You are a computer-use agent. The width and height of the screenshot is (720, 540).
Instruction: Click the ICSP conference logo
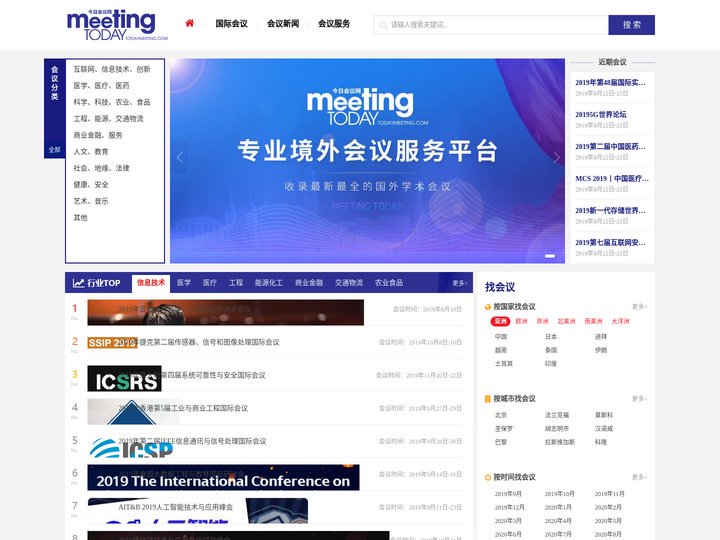click(x=131, y=448)
